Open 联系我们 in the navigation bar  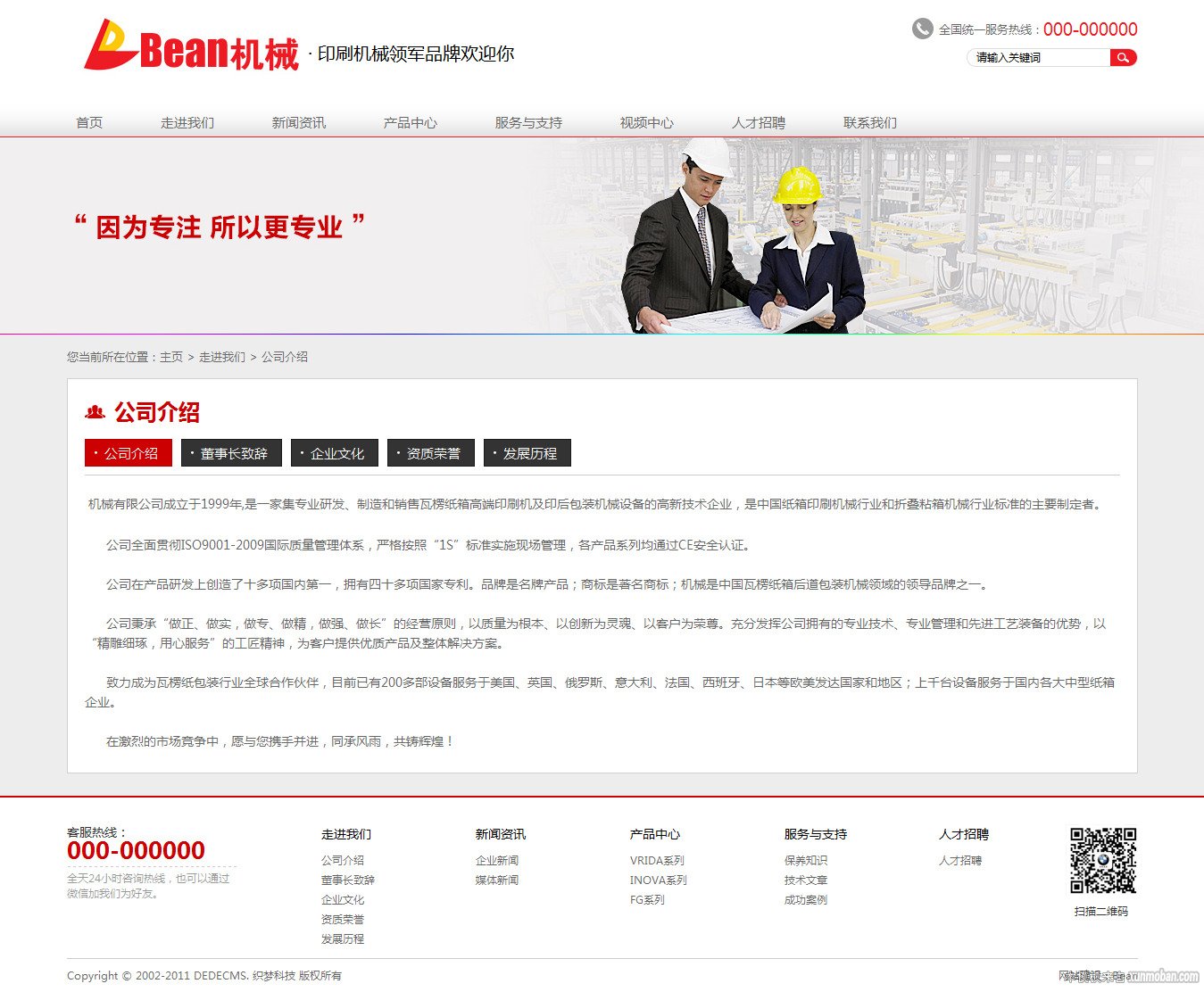pyautogui.click(x=870, y=123)
